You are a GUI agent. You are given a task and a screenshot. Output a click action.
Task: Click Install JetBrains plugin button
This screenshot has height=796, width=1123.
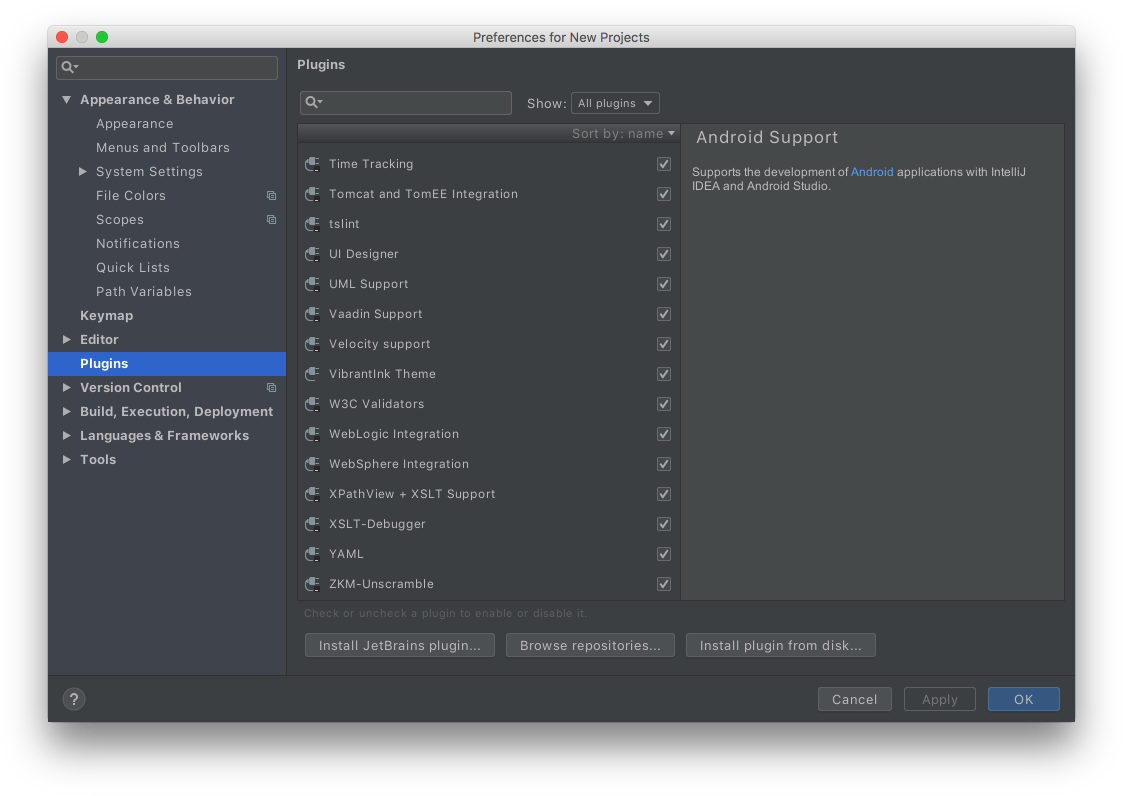(400, 646)
